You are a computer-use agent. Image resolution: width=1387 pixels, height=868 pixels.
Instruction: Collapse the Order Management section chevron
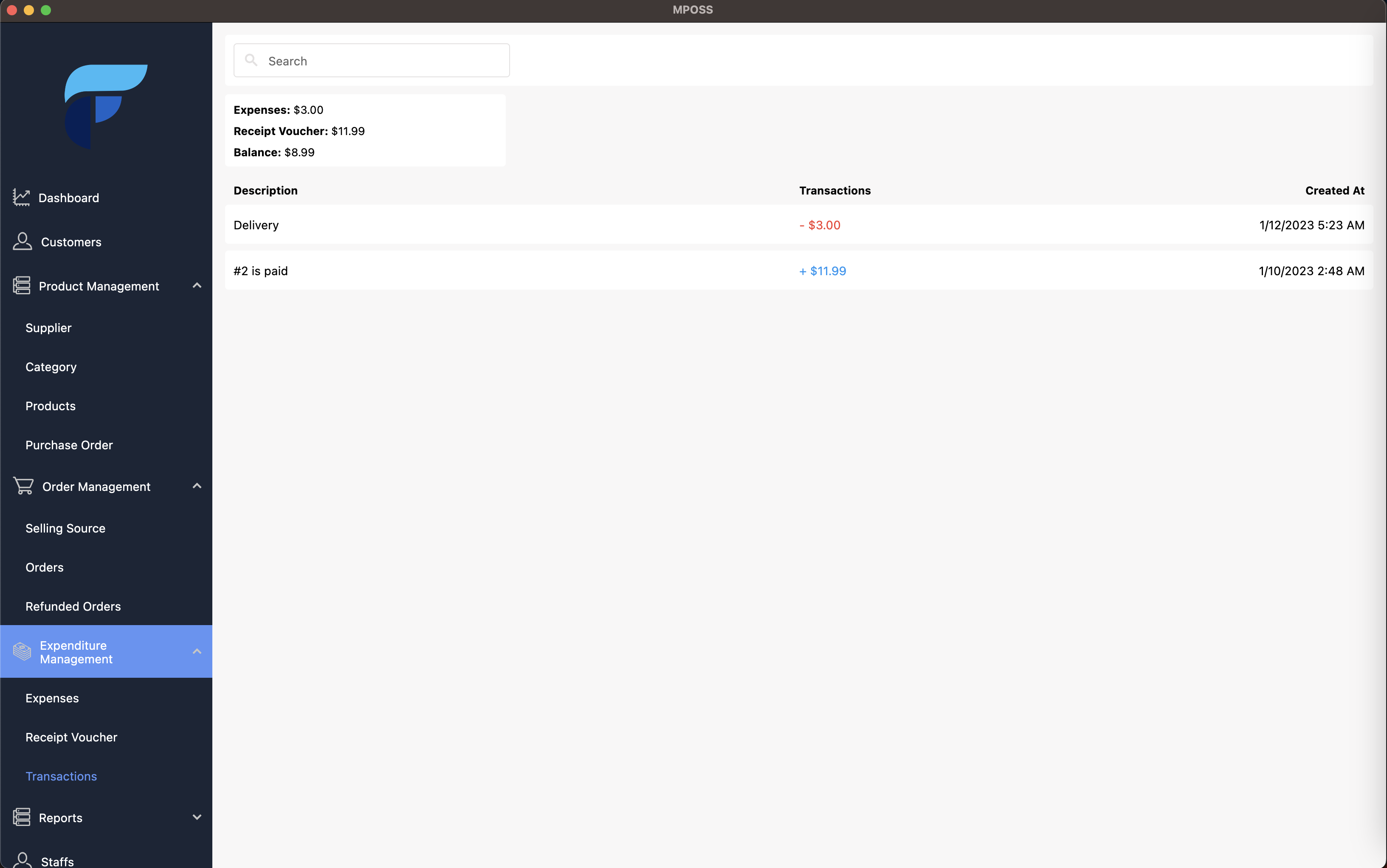click(197, 486)
